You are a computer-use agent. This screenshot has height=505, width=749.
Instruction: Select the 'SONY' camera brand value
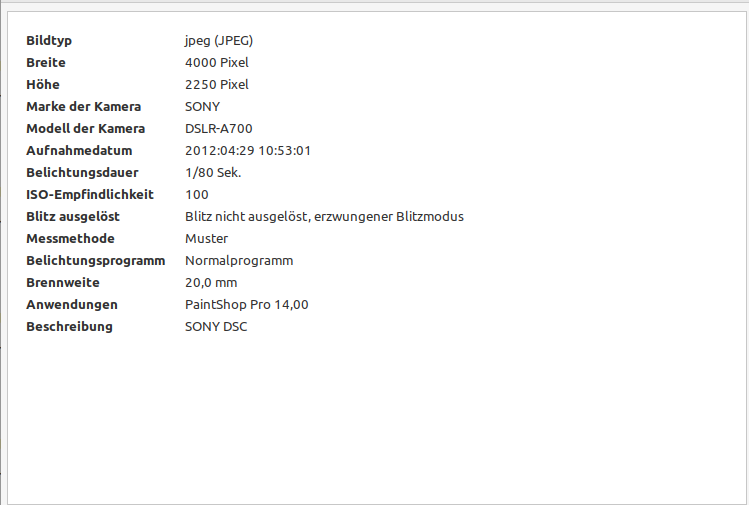pos(202,107)
